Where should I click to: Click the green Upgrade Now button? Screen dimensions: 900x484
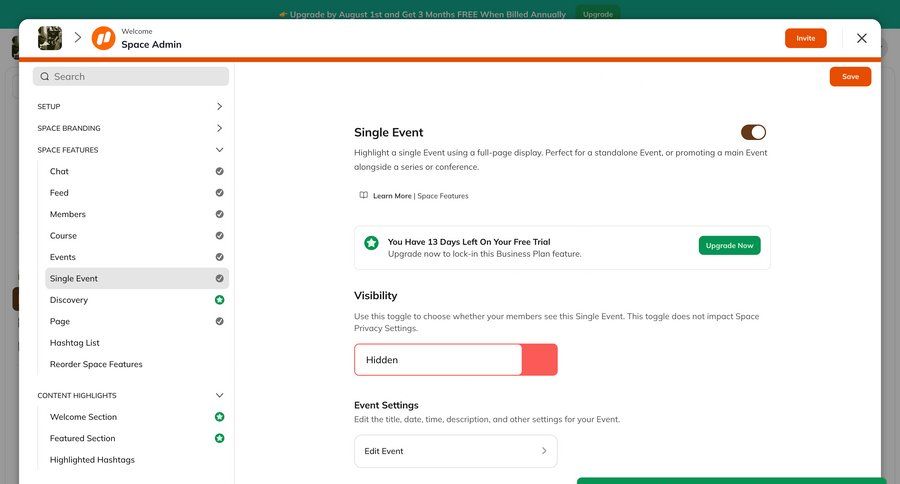[x=729, y=245]
